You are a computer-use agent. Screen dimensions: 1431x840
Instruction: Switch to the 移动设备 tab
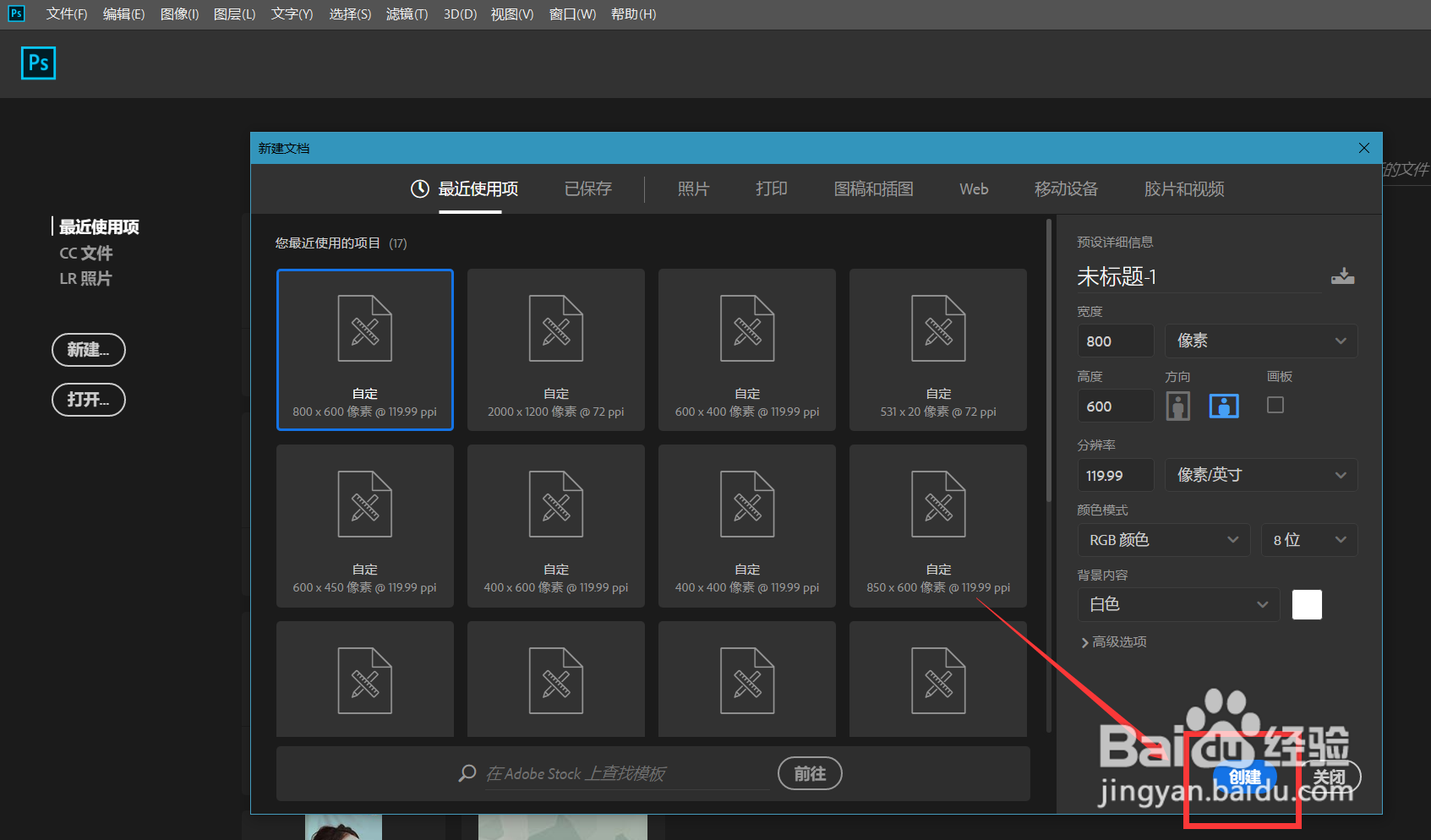(1066, 188)
